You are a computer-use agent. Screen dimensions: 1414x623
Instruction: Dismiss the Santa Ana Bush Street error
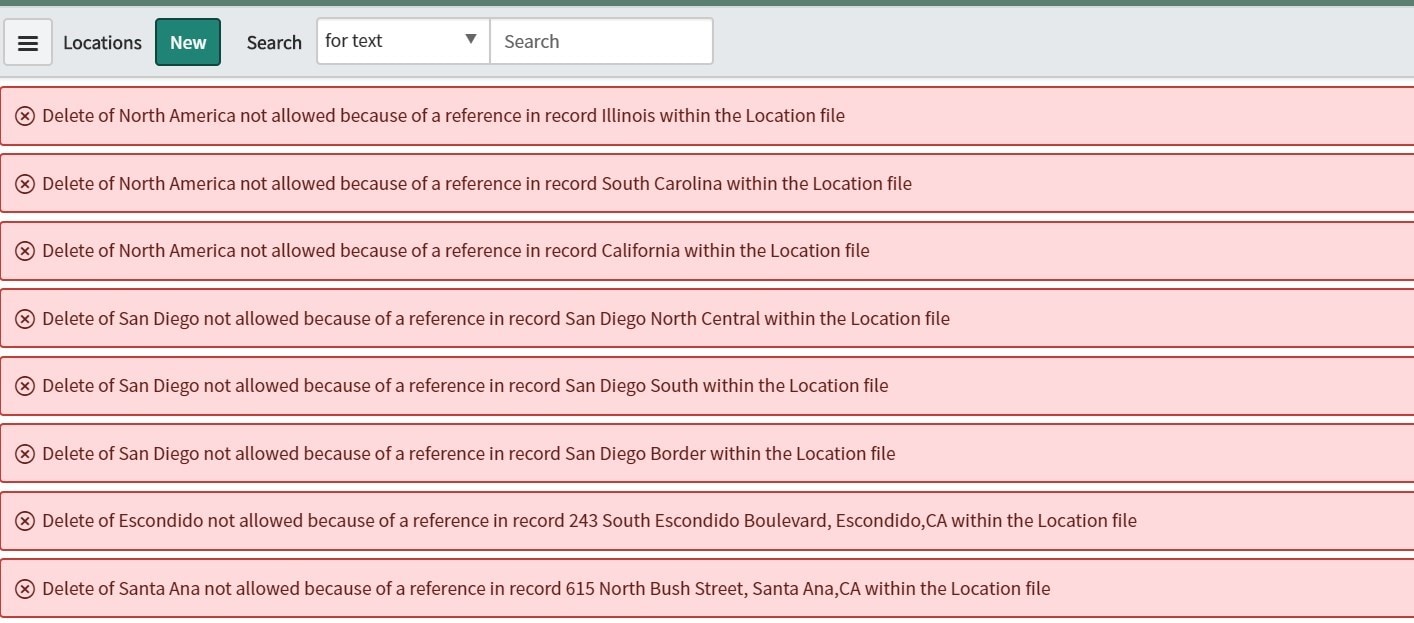(x=26, y=588)
